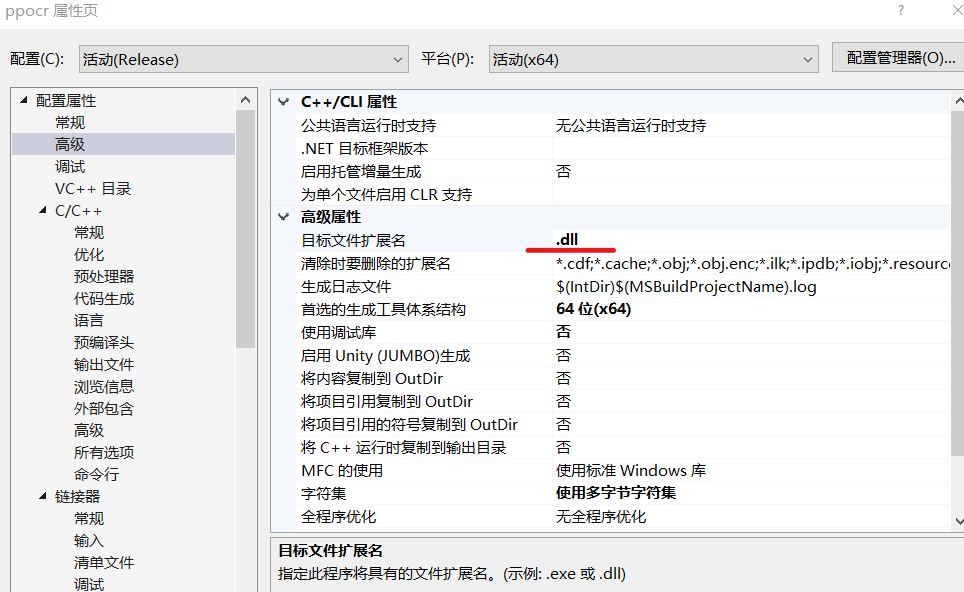Open the 配置管理器(O)... dialog
This screenshot has width=964, height=592.
click(x=897, y=57)
